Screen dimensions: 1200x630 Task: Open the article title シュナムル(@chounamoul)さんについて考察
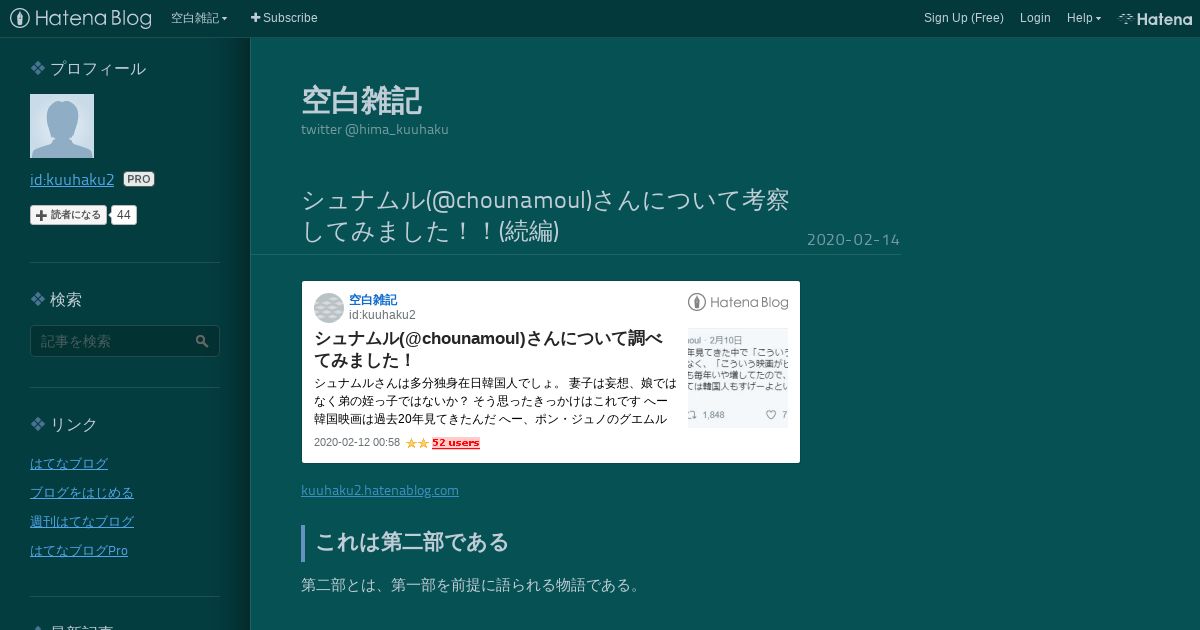tap(545, 215)
